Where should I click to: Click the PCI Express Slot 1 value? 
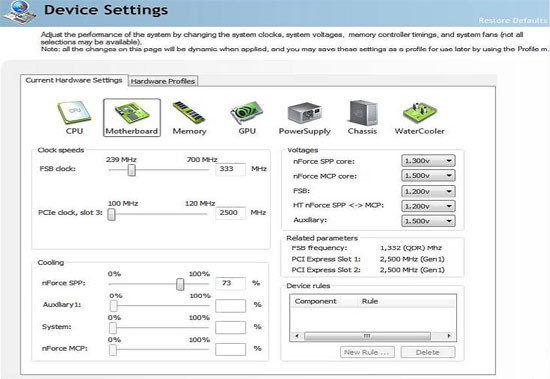point(412,259)
